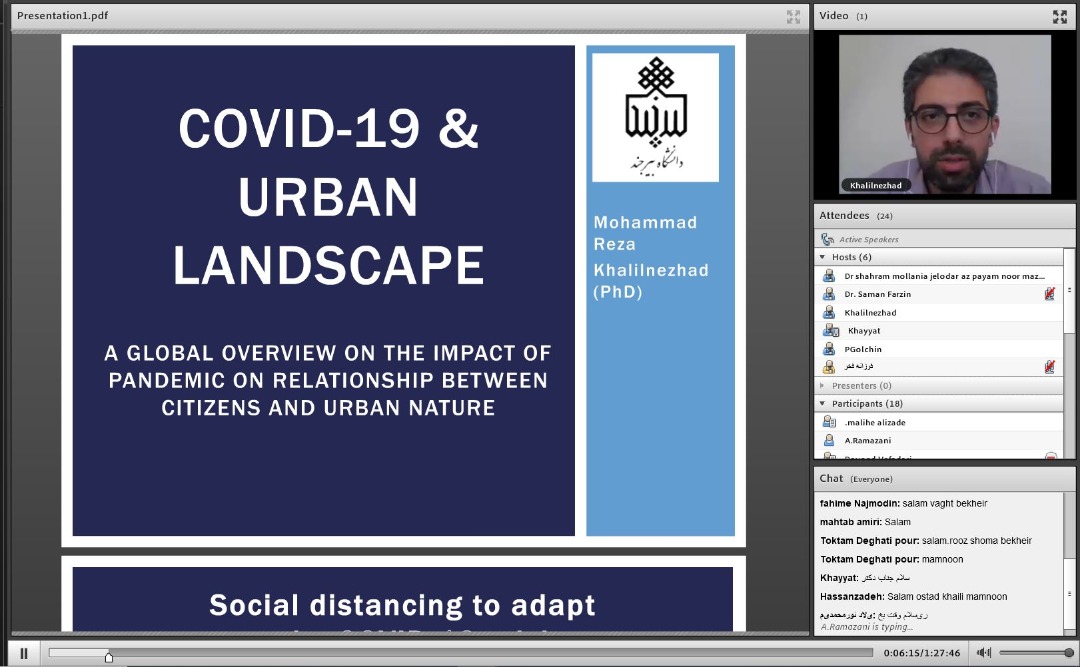Click the avatar icon next to PGolchin
The width and height of the screenshot is (1080, 667).
(828, 349)
